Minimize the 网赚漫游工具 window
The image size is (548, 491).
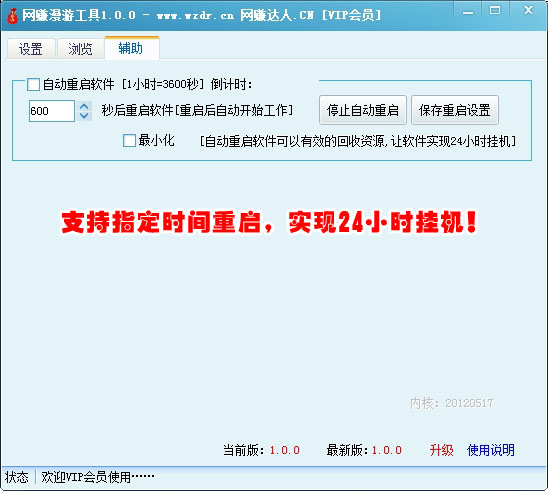coord(468,13)
